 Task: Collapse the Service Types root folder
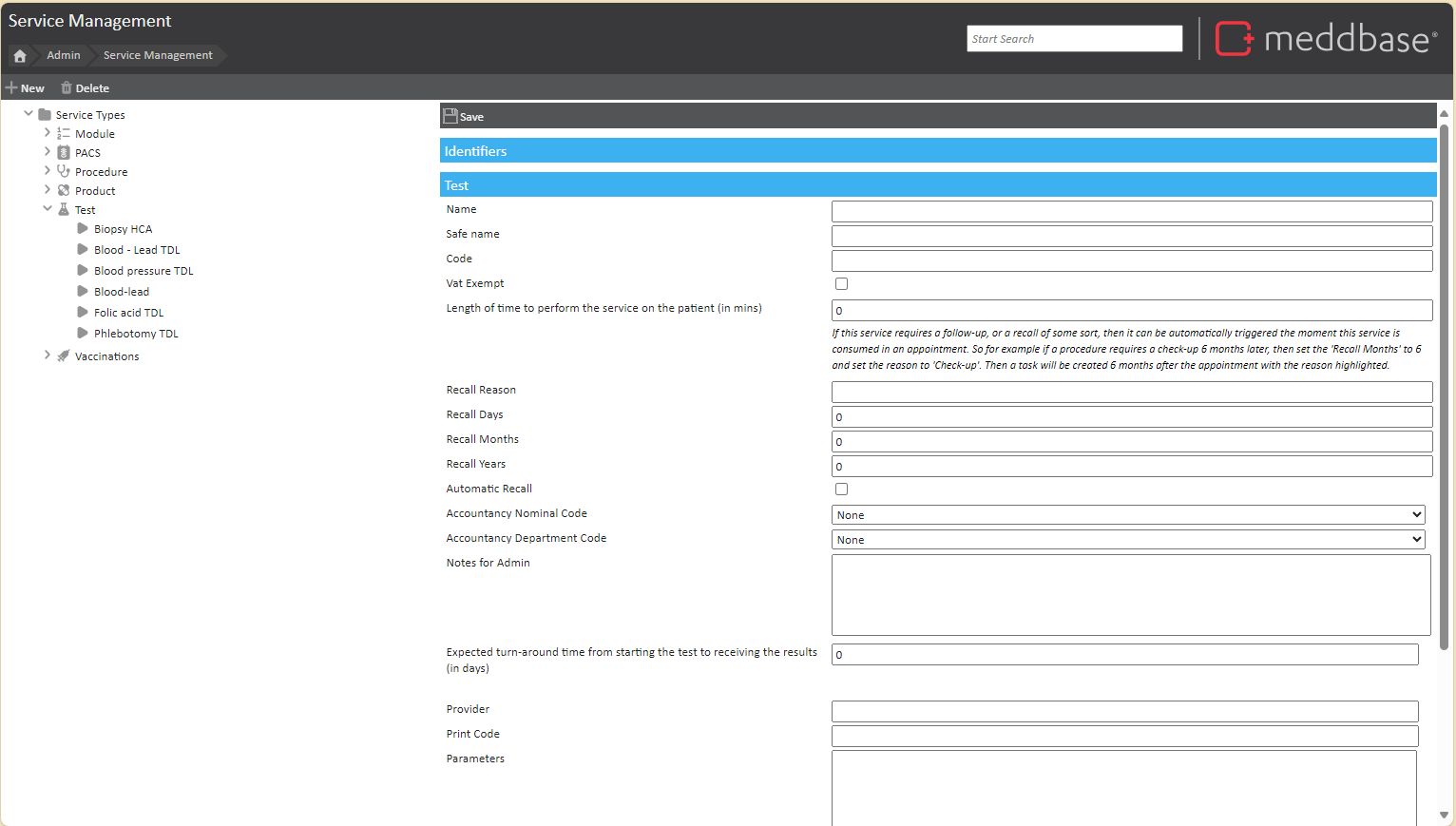click(x=29, y=114)
